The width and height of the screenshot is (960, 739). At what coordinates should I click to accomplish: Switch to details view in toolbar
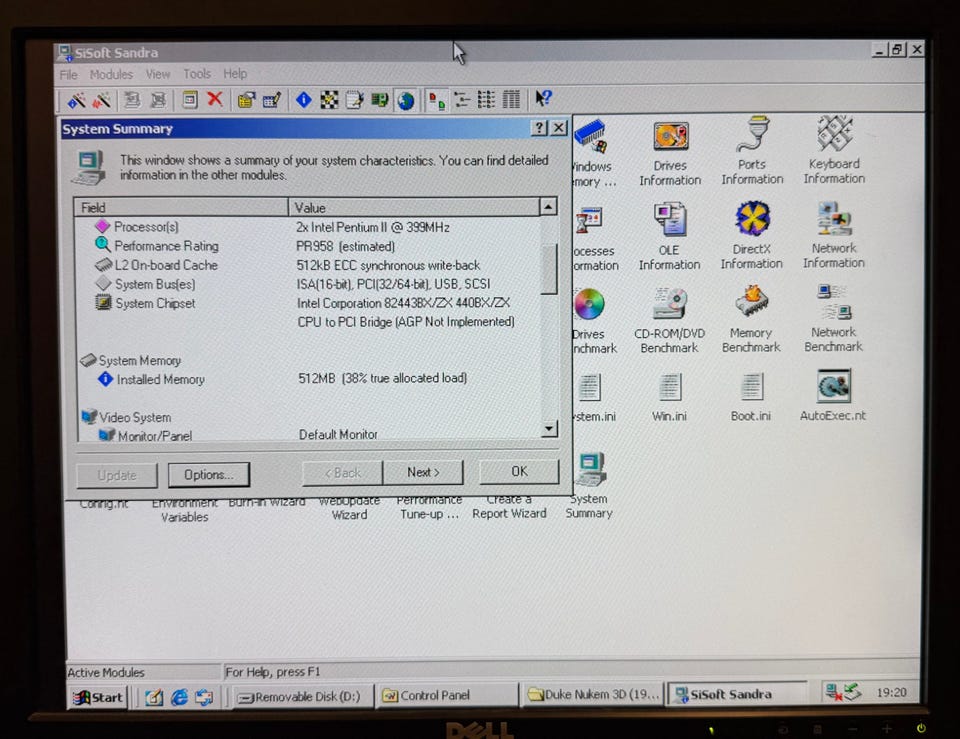coord(511,99)
